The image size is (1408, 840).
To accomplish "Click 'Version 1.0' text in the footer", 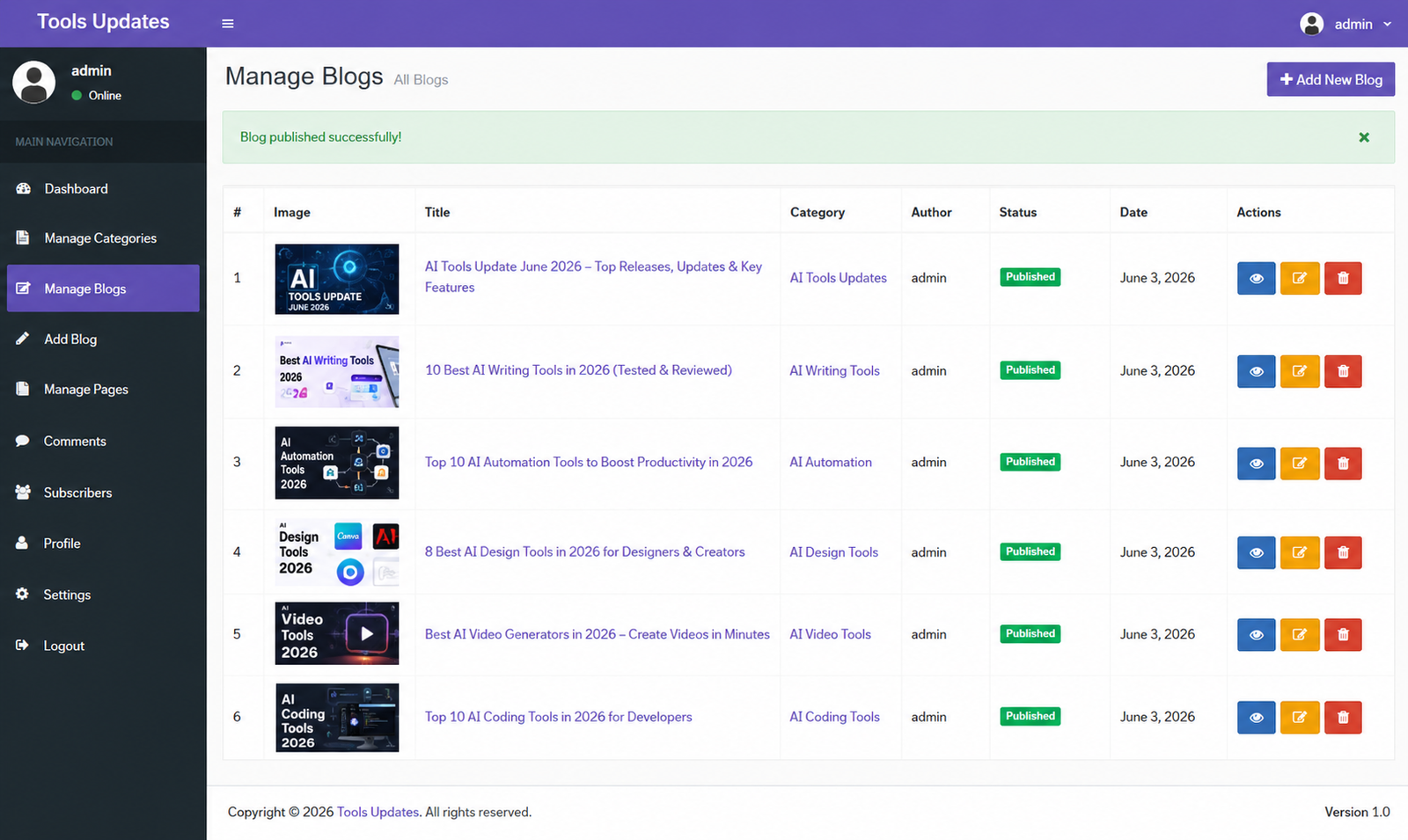I will pos(1357,812).
